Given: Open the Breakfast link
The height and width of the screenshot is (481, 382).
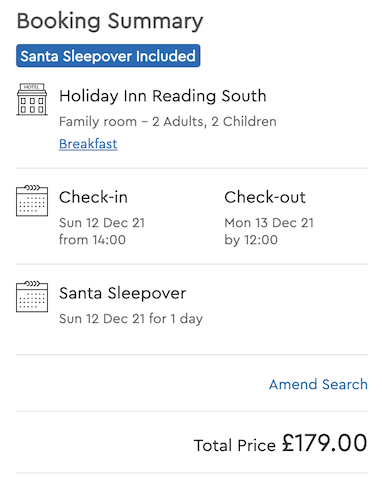Looking at the screenshot, I should click(88, 144).
